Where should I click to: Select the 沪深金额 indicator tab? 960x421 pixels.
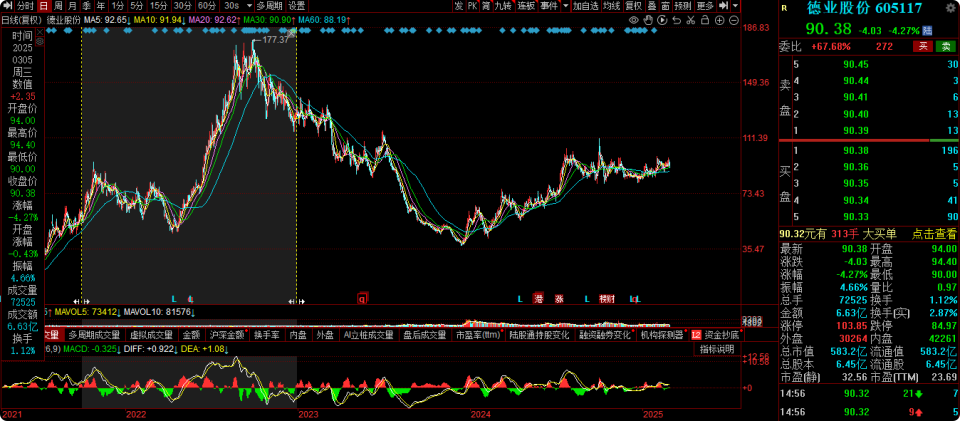(x=227, y=335)
